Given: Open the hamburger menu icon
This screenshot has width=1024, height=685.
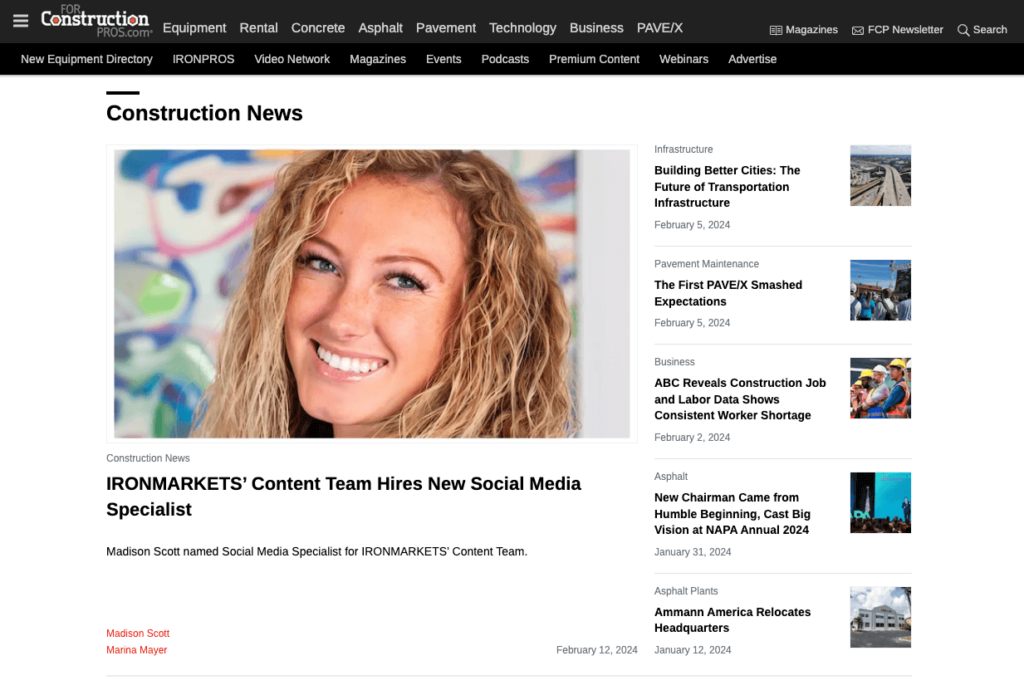Looking at the screenshot, I should (20, 21).
